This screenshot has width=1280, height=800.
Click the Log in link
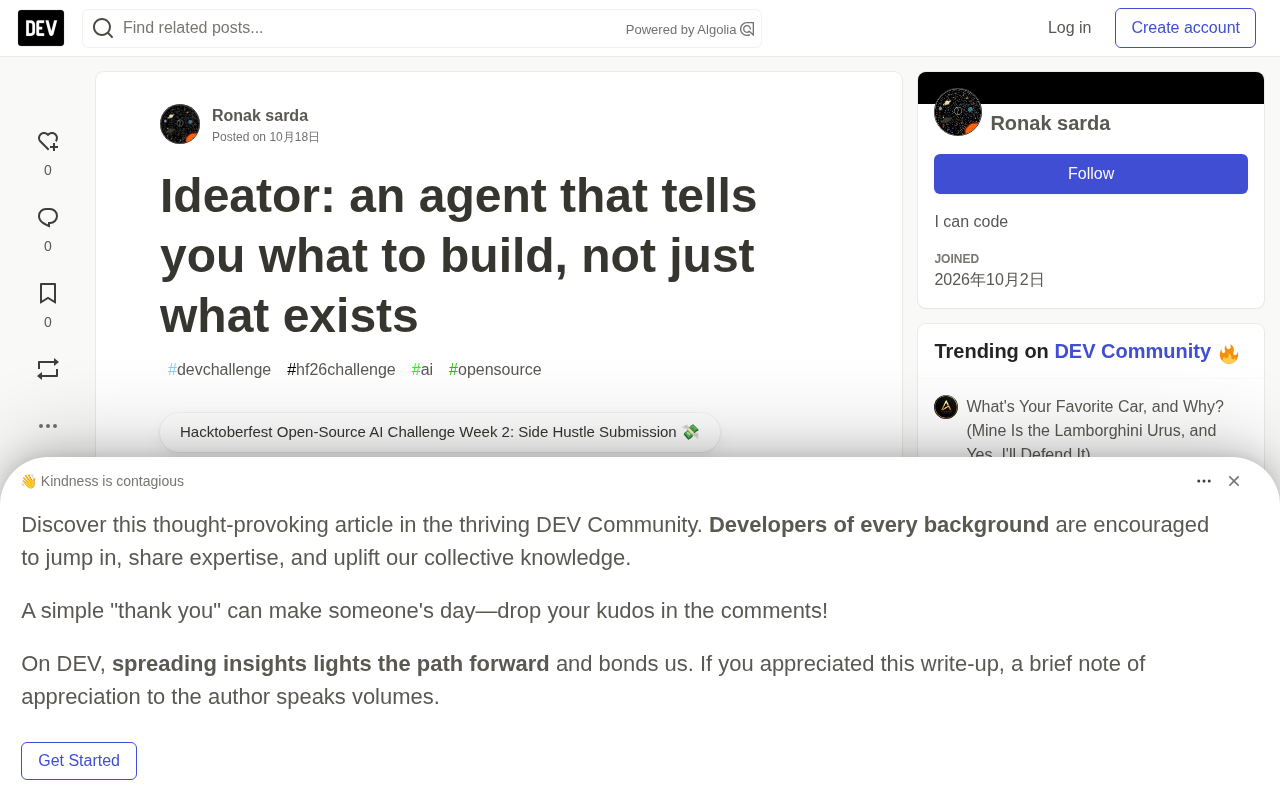tap(1069, 28)
